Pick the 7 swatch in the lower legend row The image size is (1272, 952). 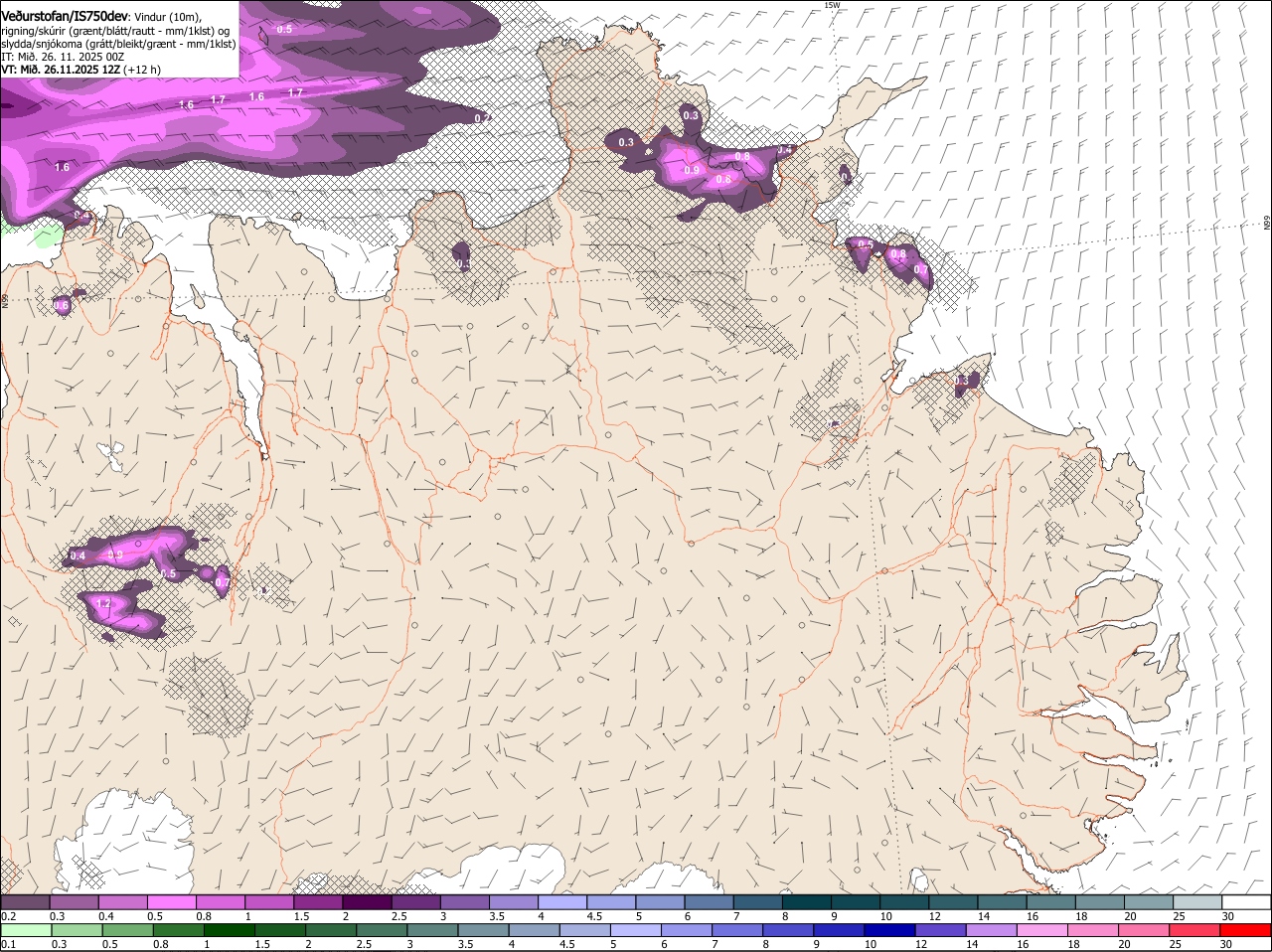pos(737,930)
